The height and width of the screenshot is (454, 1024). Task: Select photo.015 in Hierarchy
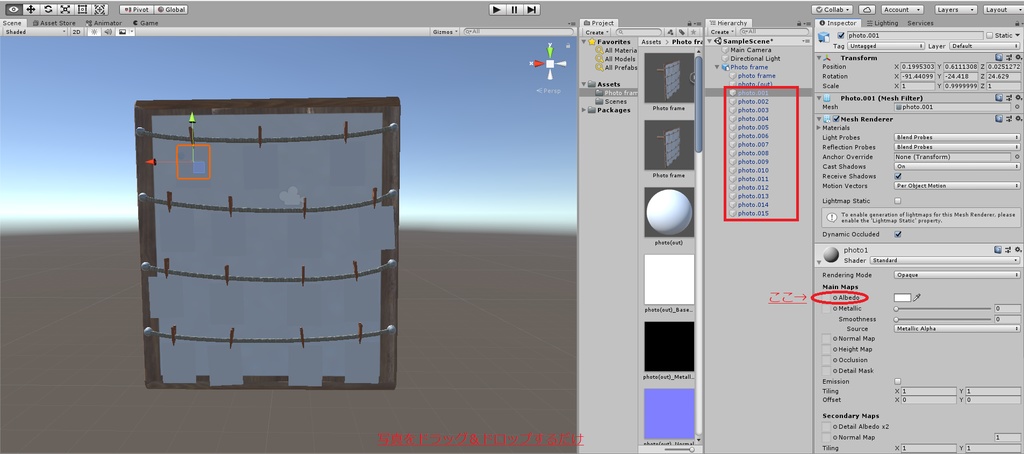pos(753,213)
